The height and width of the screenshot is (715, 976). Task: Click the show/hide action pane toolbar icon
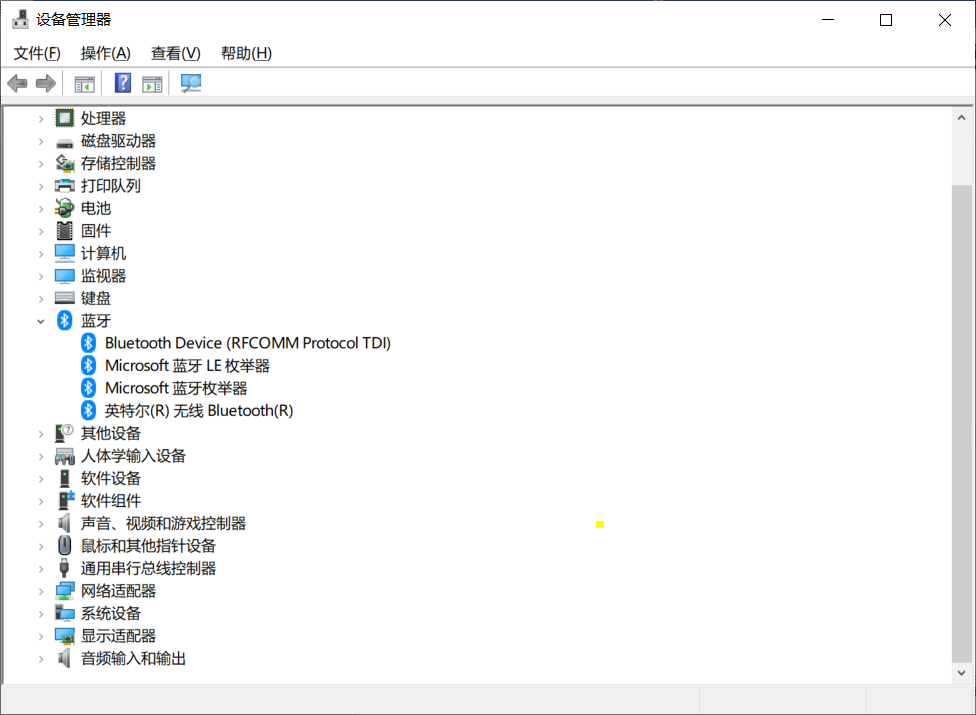(x=152, y=83)
